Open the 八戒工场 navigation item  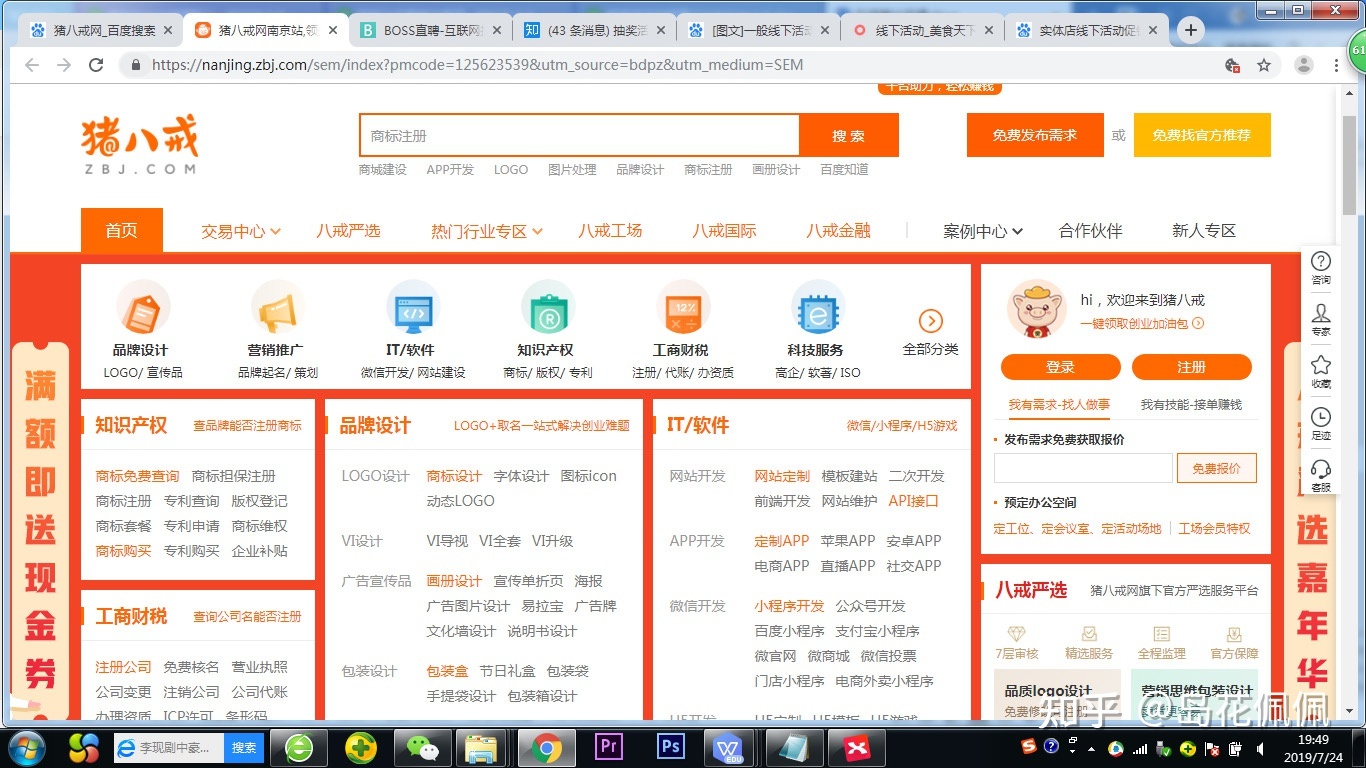click(x=610, y=231)
